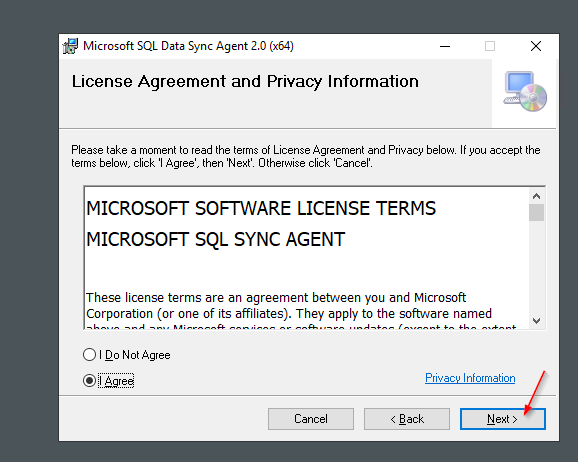
Task: Proceed with the Next button
Action: 503,419
